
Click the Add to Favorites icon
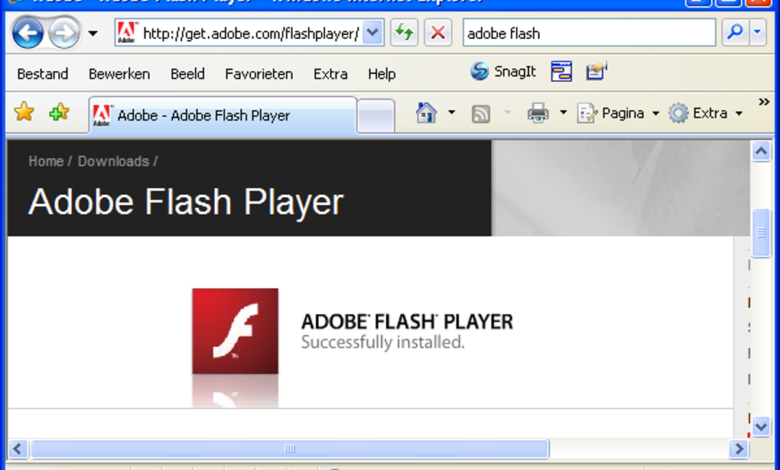point(59,113)
